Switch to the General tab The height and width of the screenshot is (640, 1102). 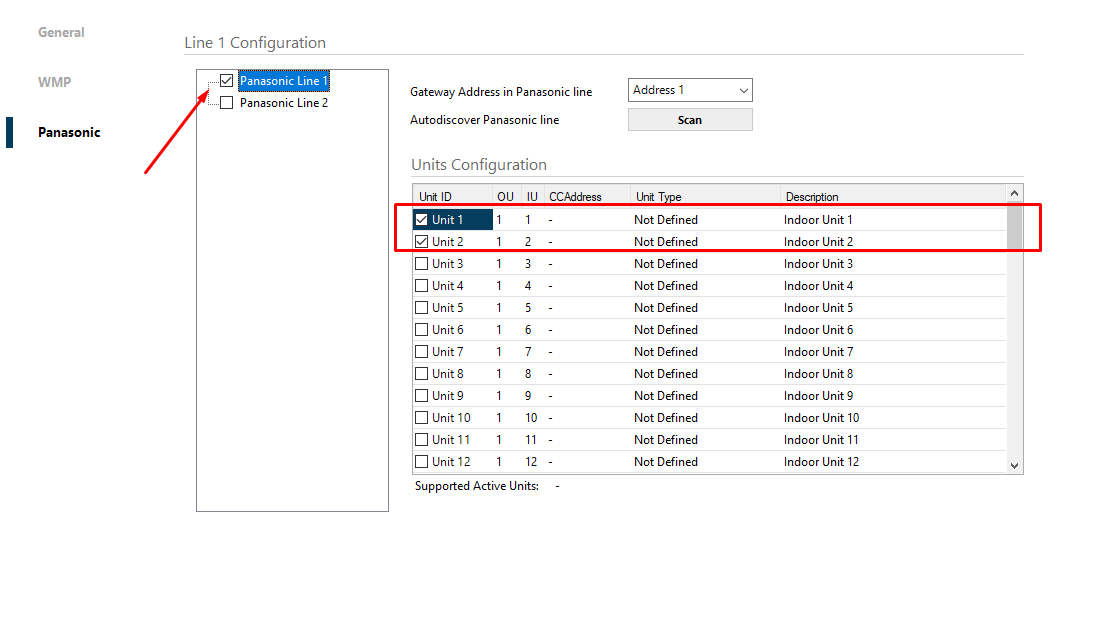point(61,32)
